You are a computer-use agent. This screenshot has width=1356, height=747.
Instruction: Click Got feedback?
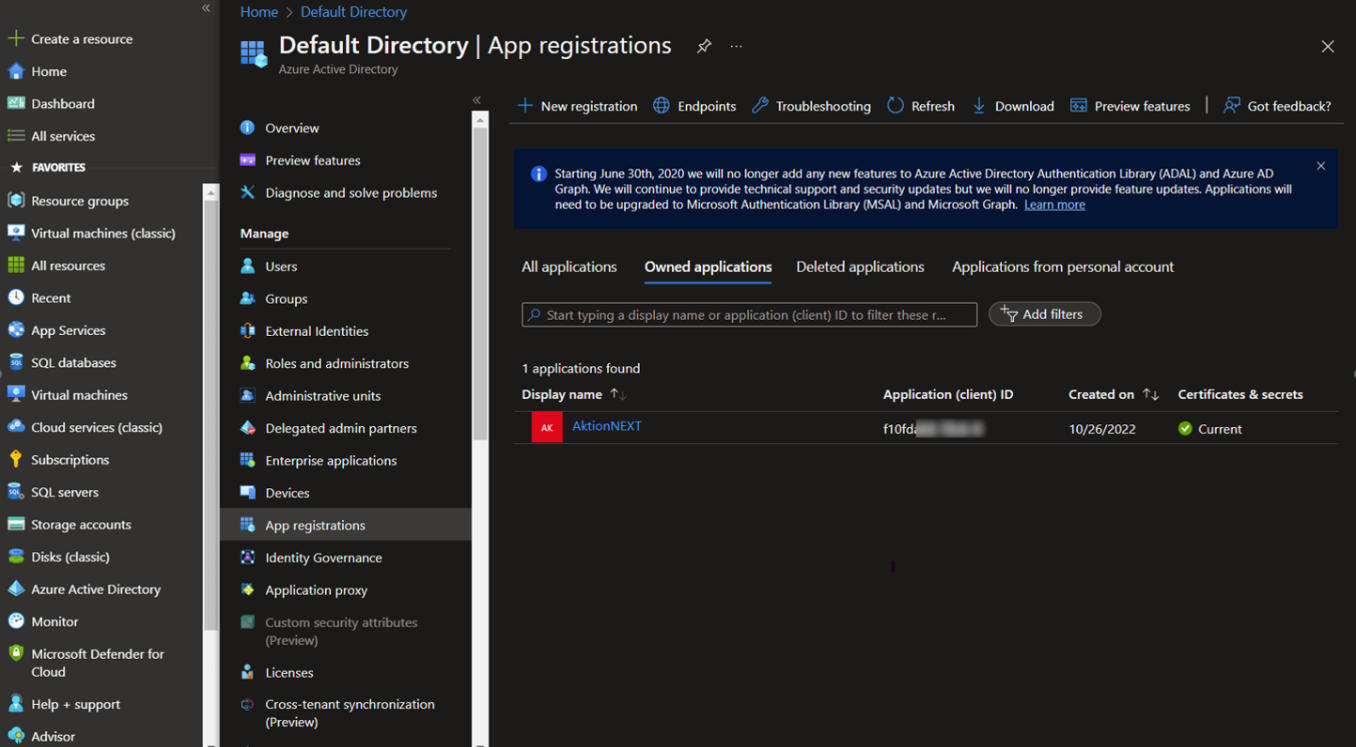[1277, 106]
